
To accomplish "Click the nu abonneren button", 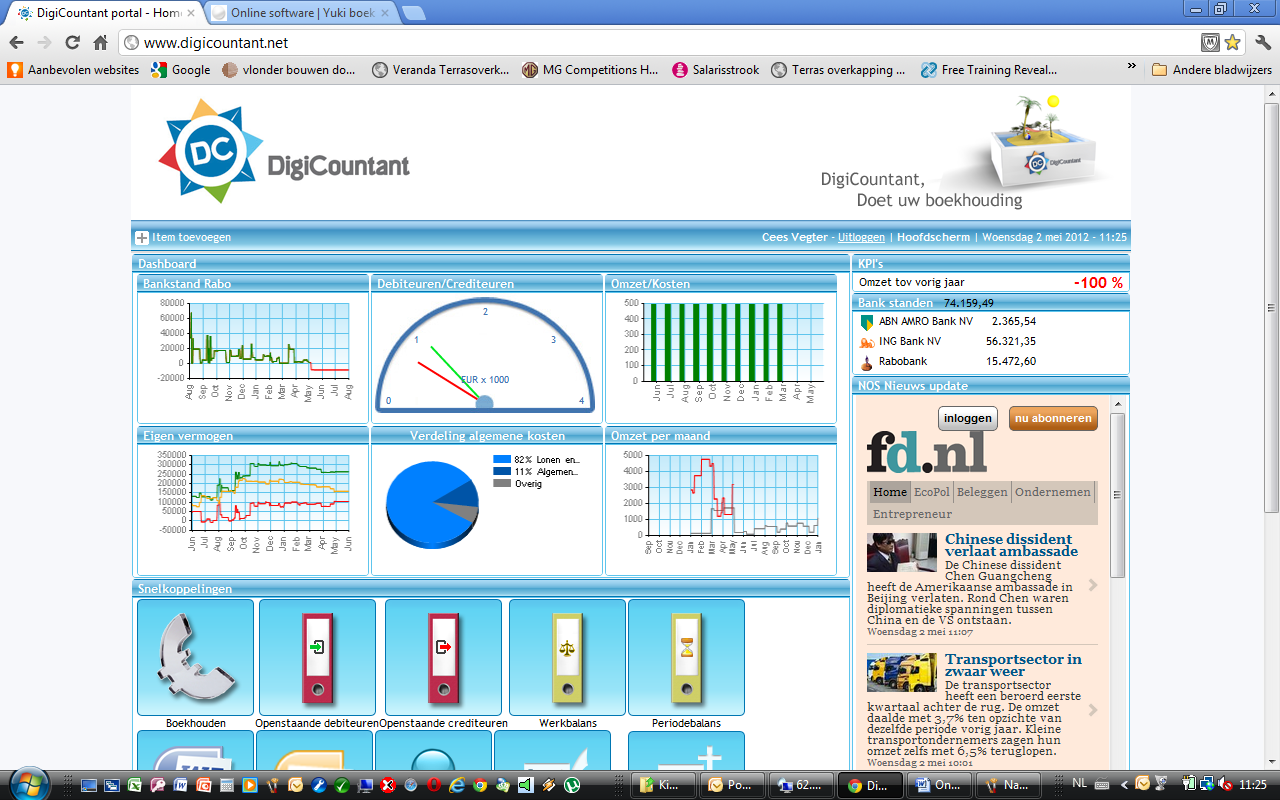I will click(x=1053, y=418).
